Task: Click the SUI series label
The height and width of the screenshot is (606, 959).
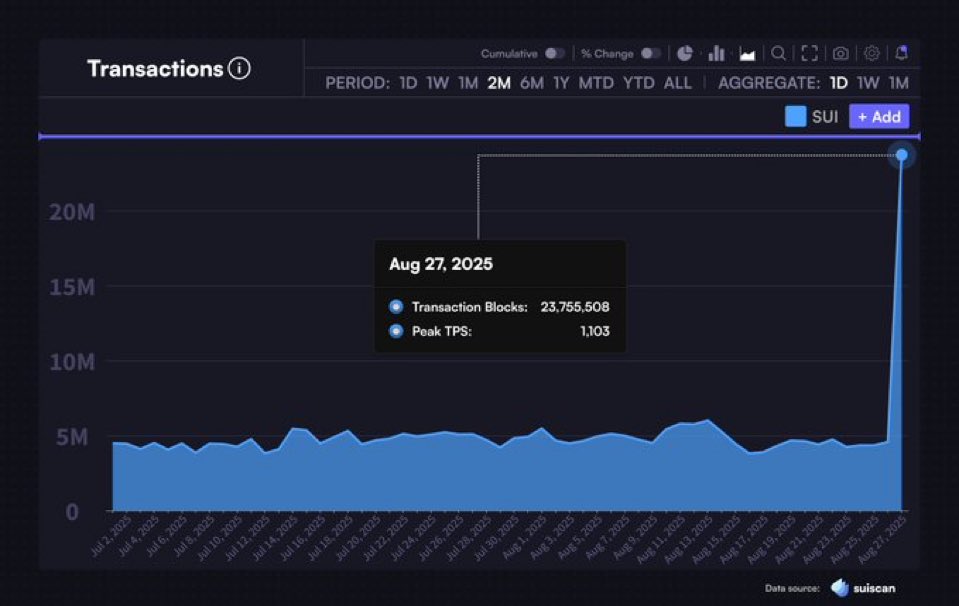Action: point(824,116)
